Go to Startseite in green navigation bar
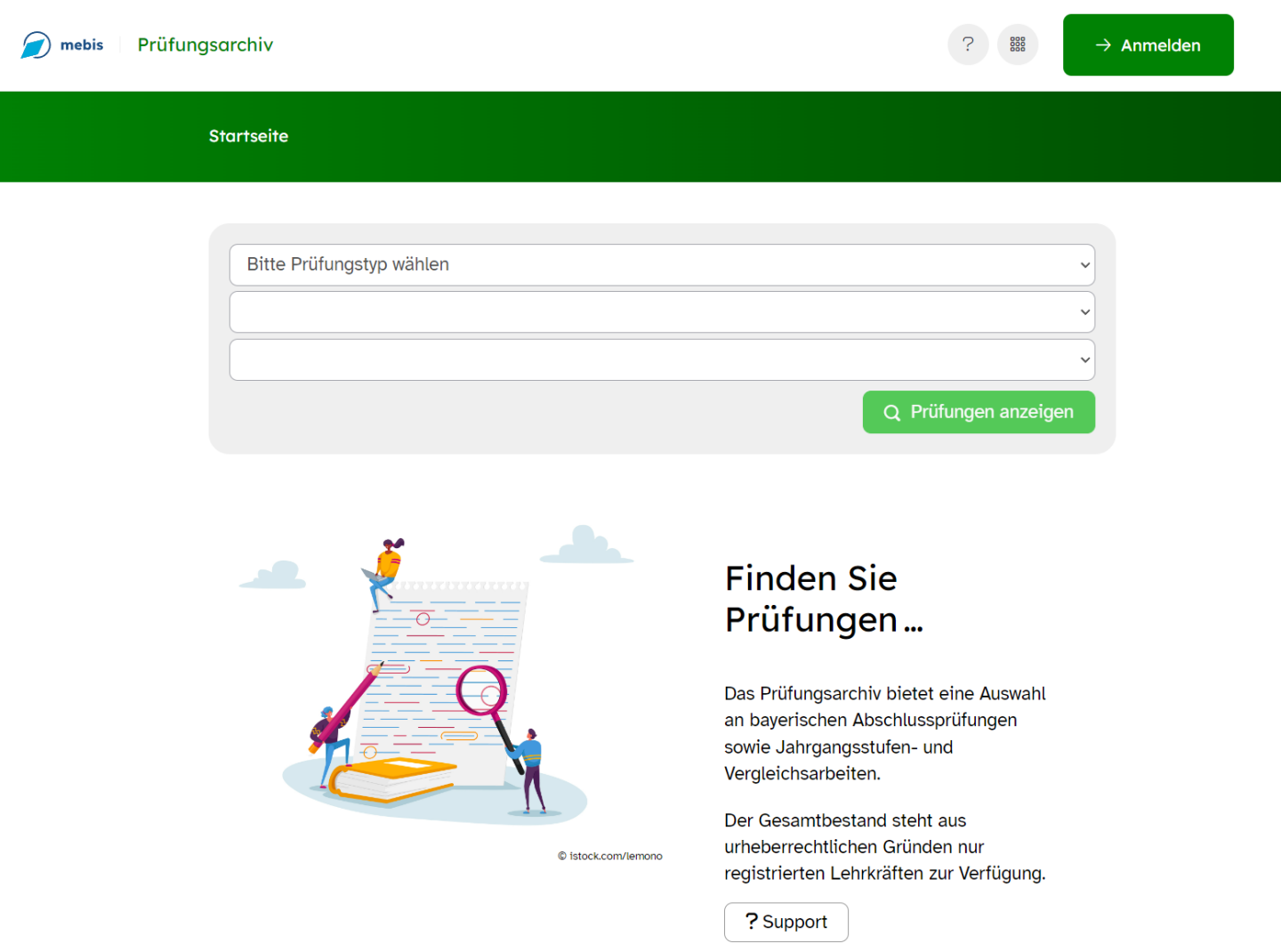Viewport: 1281px width, 952px height. point(248,136)
